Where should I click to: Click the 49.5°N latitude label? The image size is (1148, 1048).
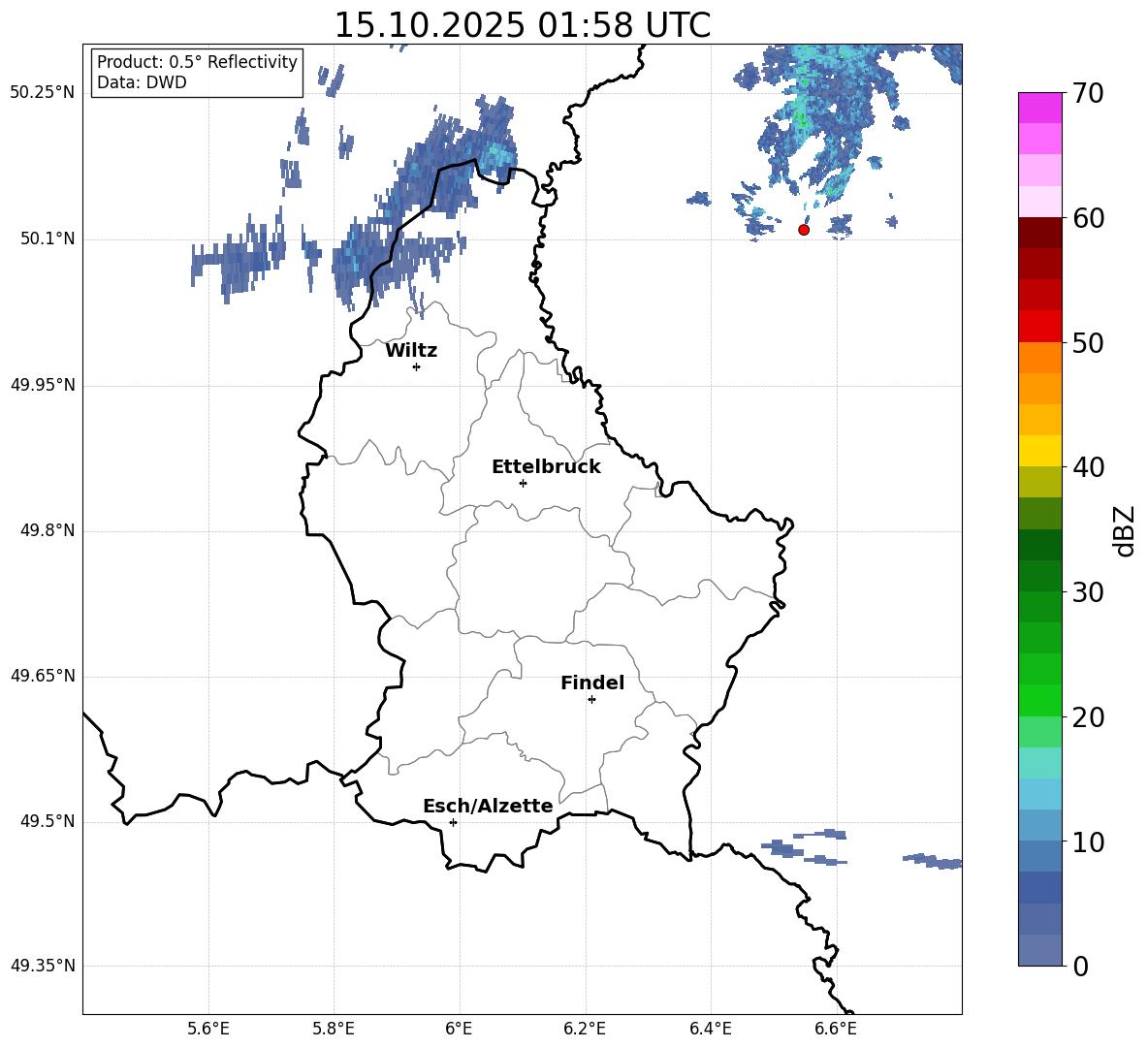(48, 821)
